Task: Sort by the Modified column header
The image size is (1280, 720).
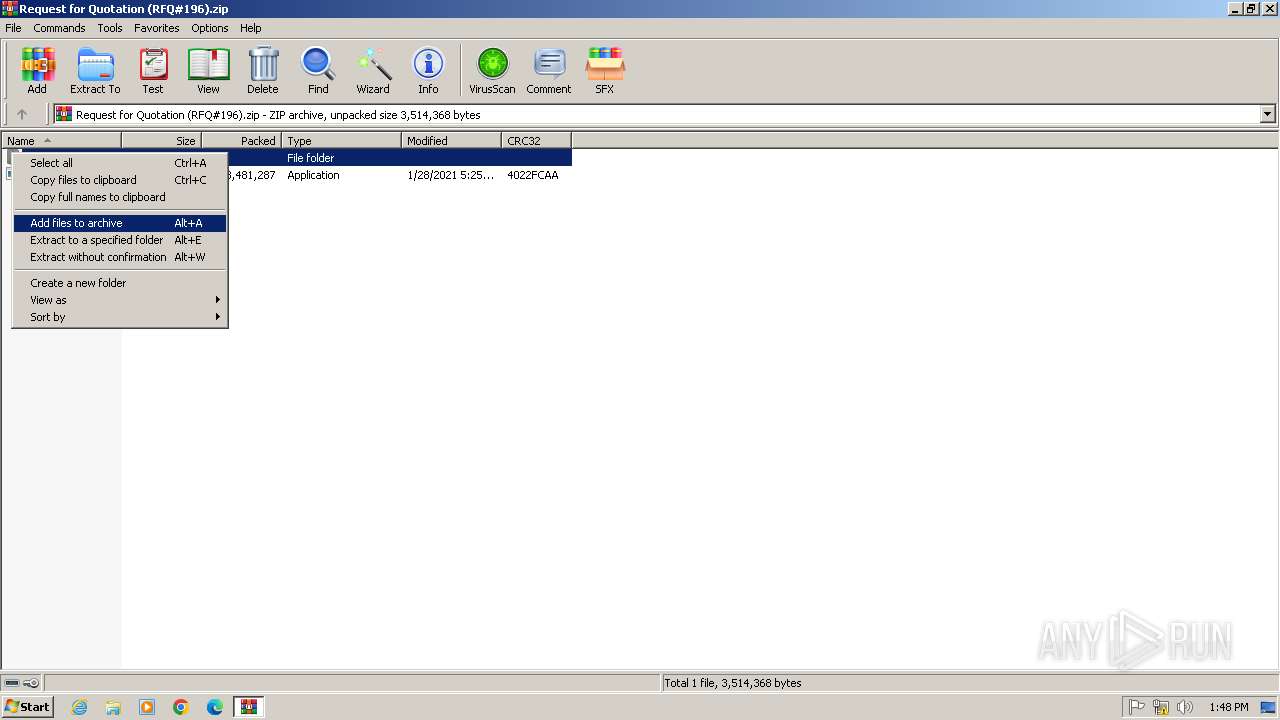Action: (452, 141)
